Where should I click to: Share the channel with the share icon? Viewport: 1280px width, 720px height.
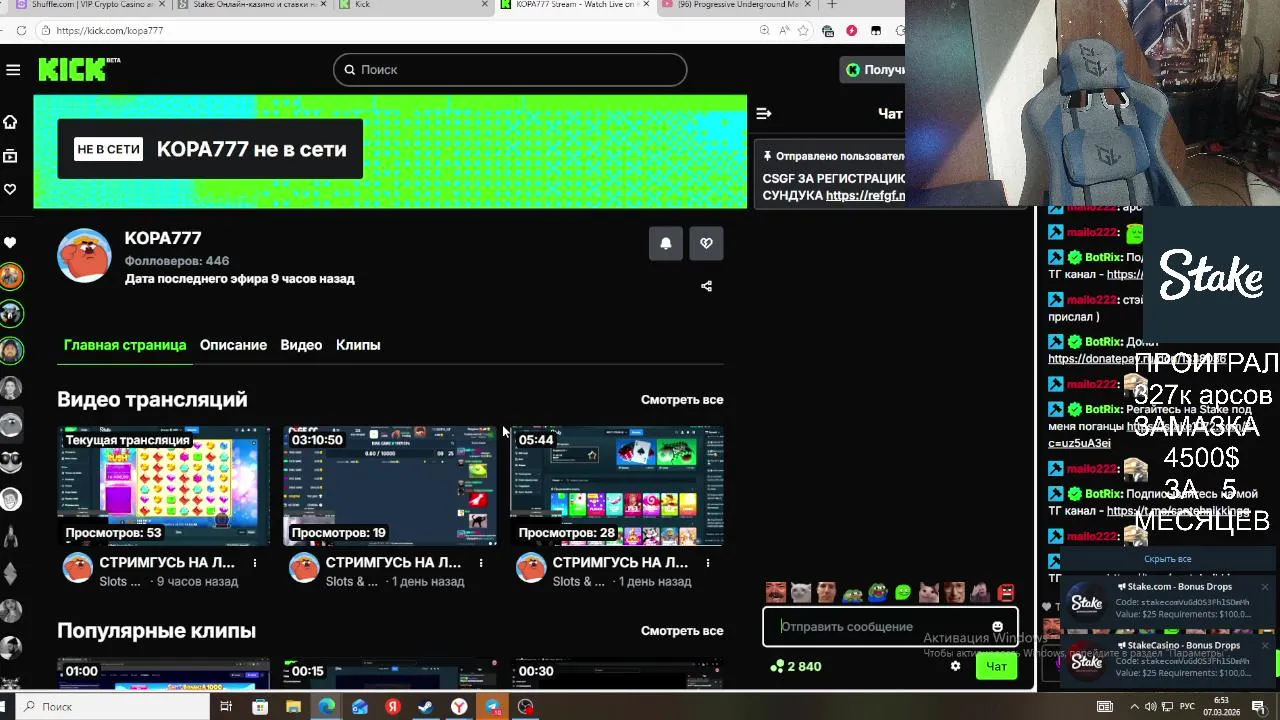coord(706,286)
